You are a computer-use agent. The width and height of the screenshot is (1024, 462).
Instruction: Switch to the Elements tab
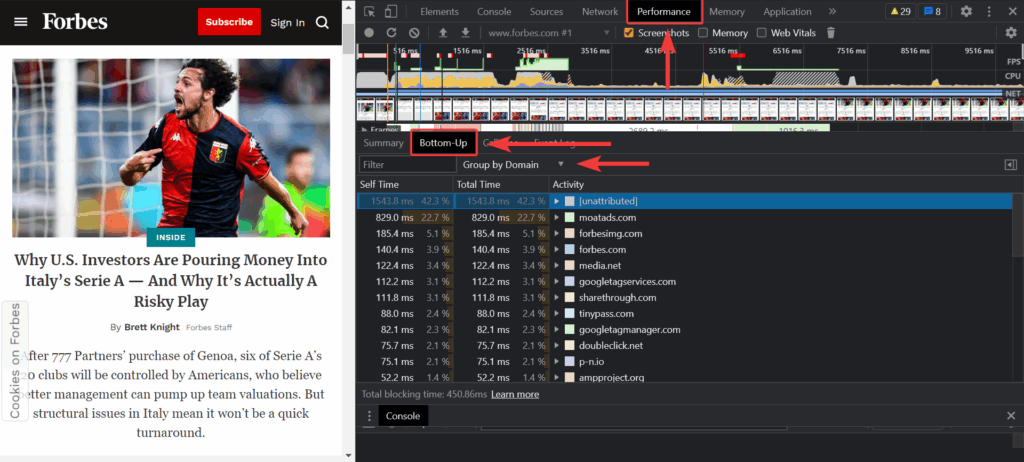pyautogui.click(x=440, y=11)
